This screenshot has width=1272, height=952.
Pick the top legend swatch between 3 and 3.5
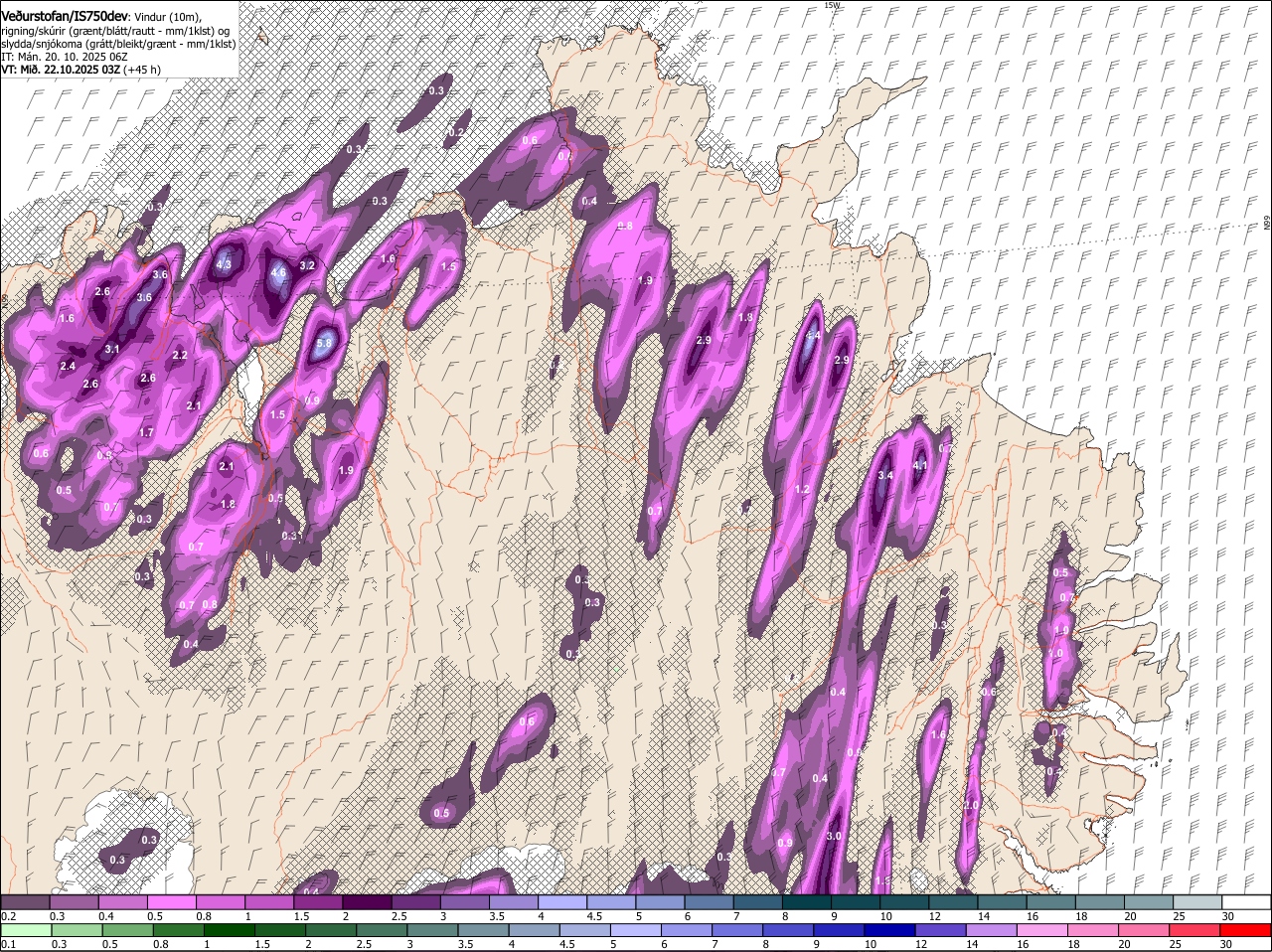click(465, 902)
